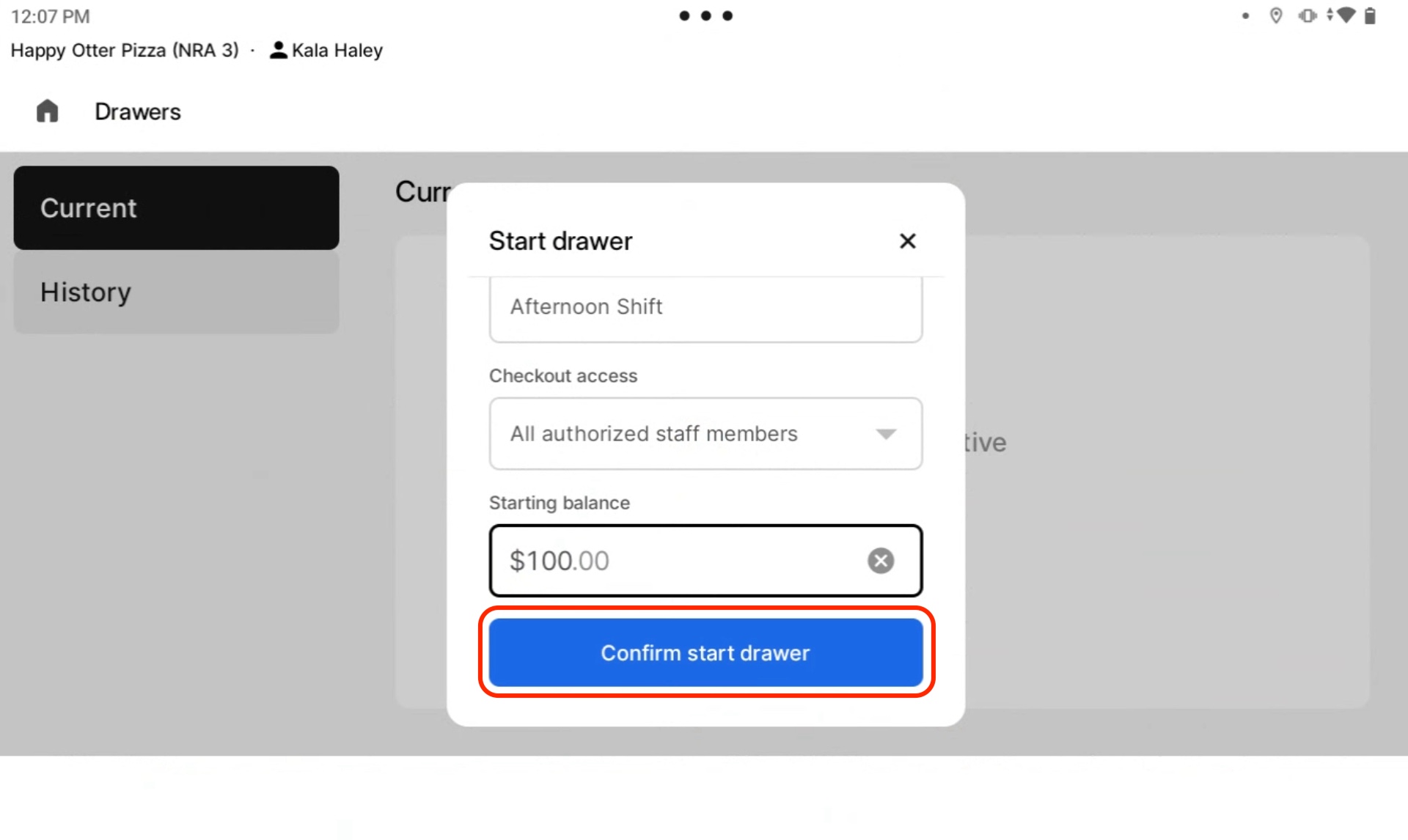The width and height of the screenshot is (1408, 840).
Task: Navigate home using the house icon
Action: (47, 111)
